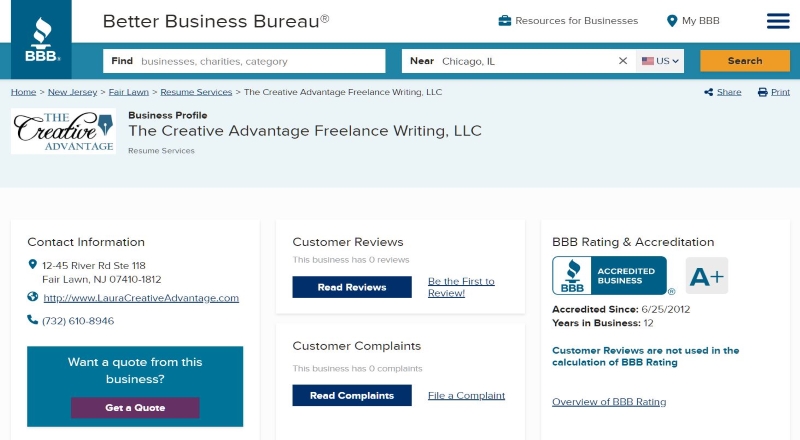Screen dimensions: 800x440
Task: Click the A+ rating badge
Action: [707, 276]
